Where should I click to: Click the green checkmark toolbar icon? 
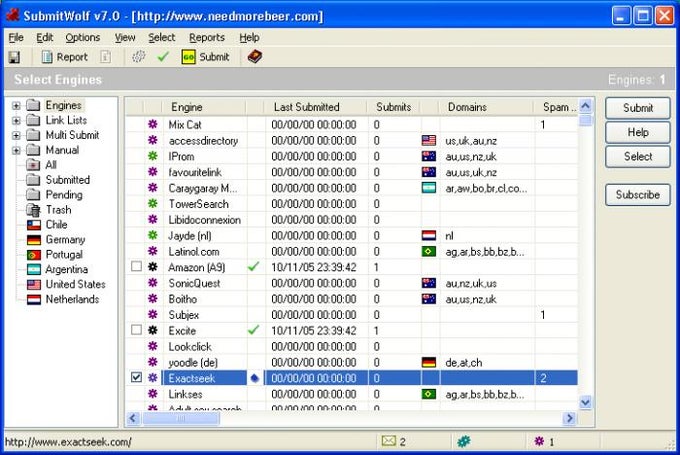tap(163, 57)
